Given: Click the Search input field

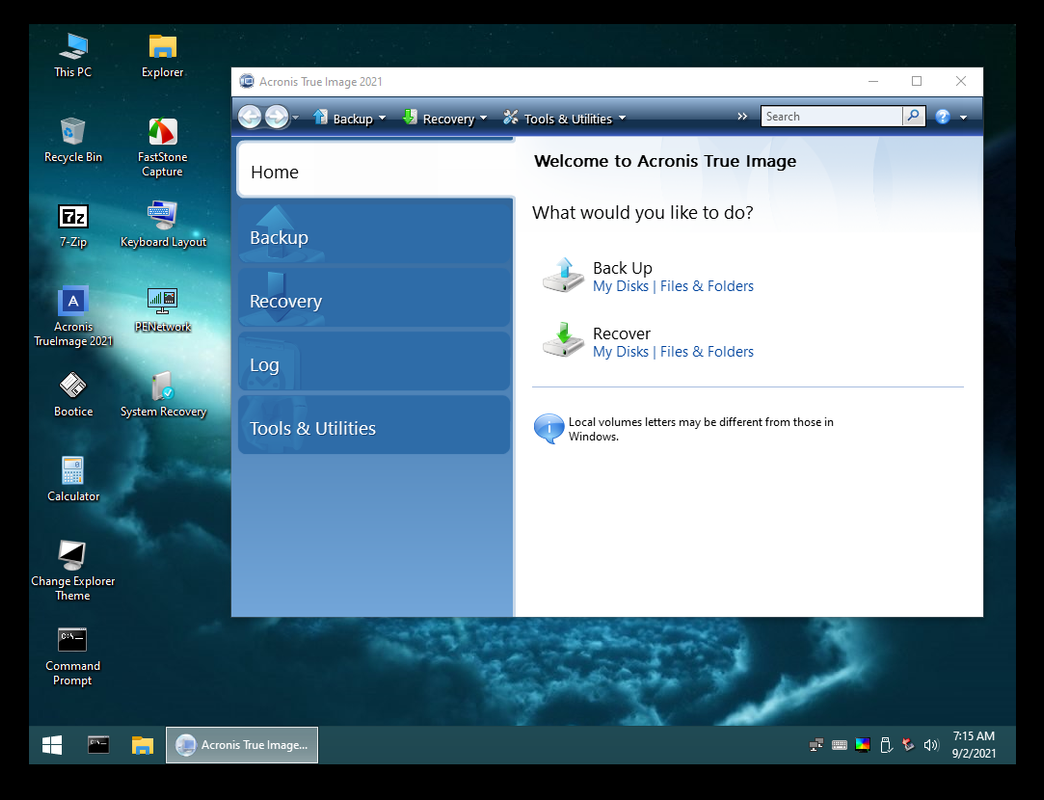Looking at the screenshot, I should [832, 116].
